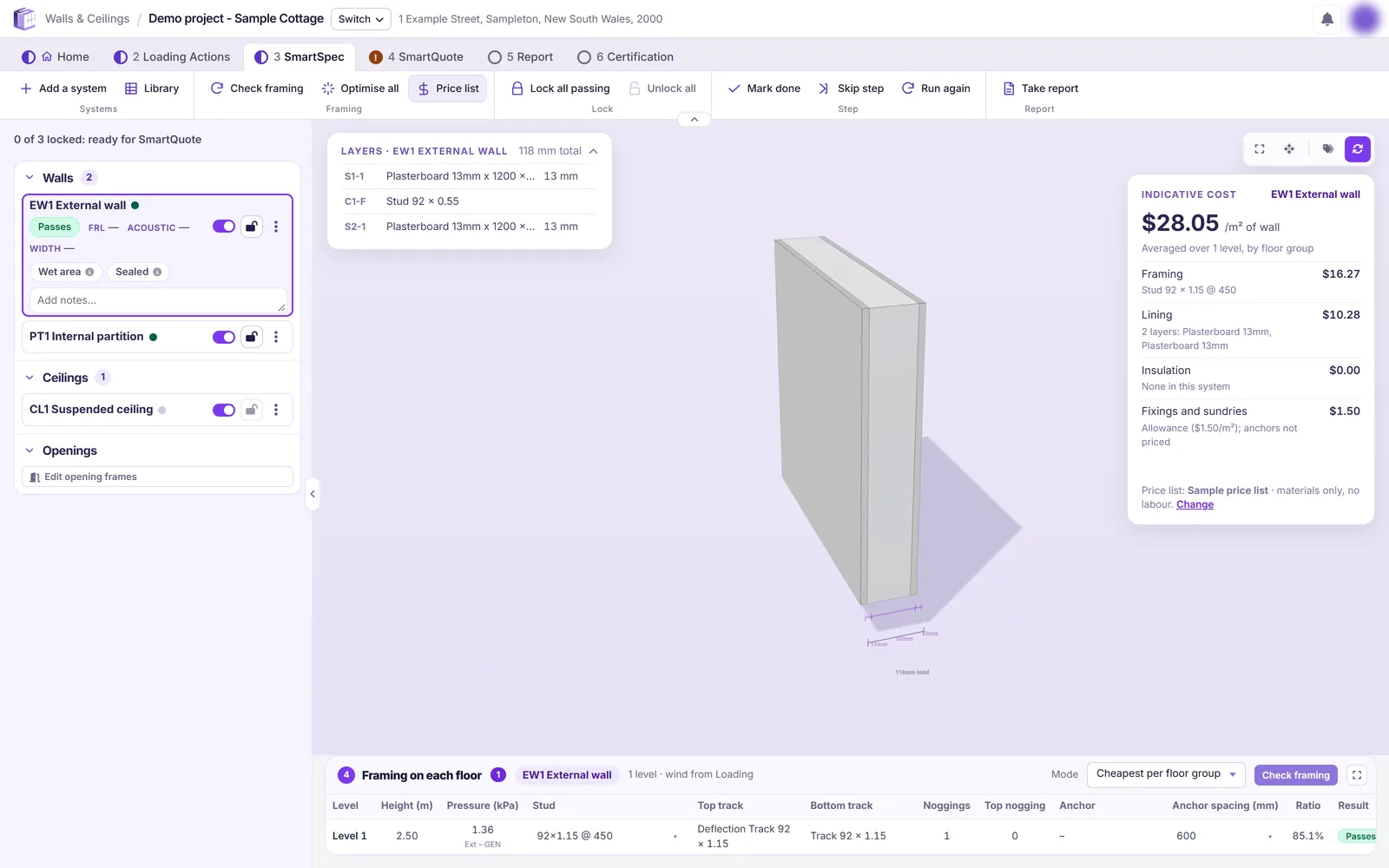
Task: Open the PT1 Internal partition three-dot menu
Action: tap(276, 337)
